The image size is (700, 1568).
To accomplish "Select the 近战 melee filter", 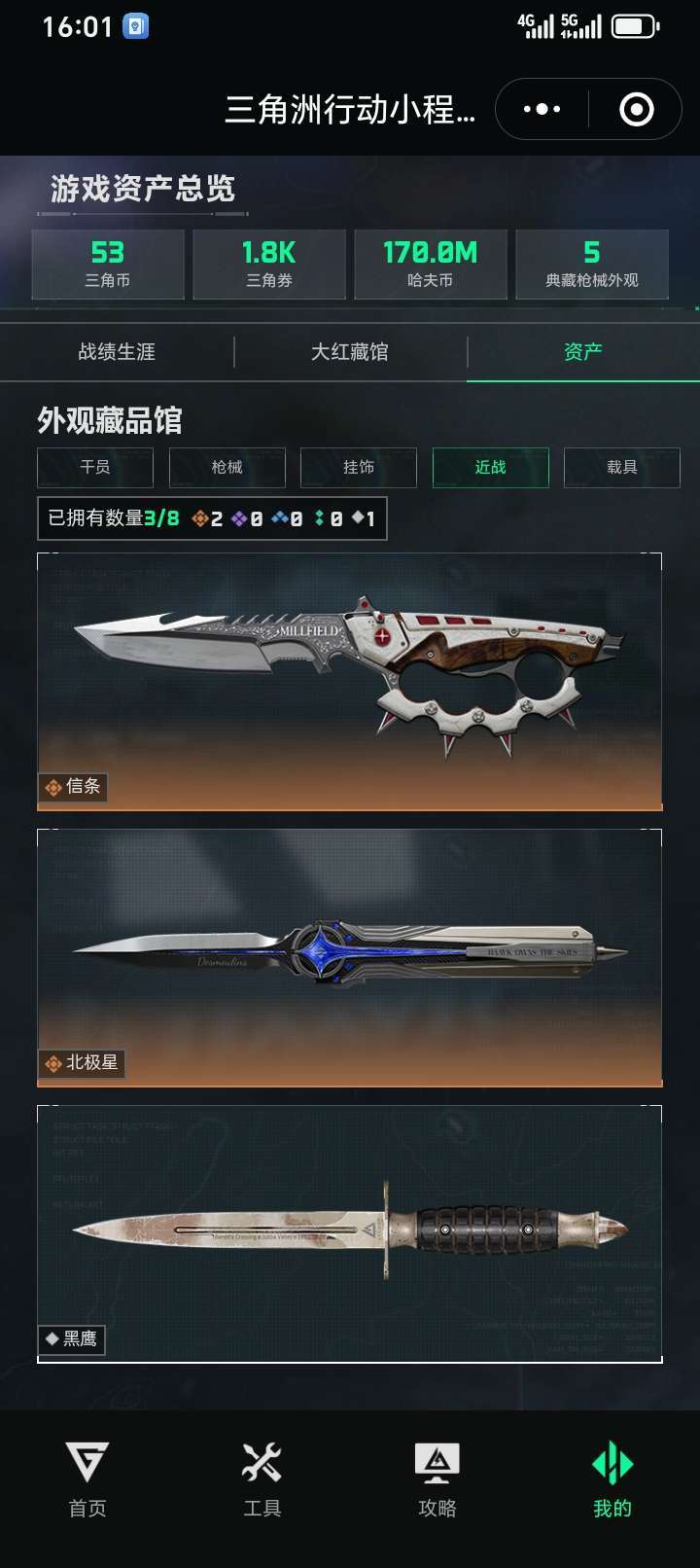I will (x=490, y=467).
